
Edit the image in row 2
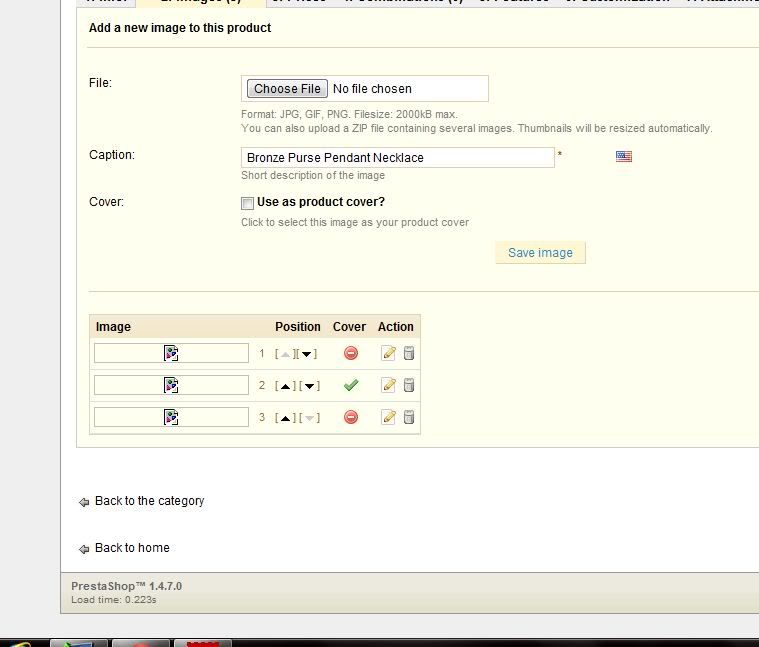click(x=388, y=385)
